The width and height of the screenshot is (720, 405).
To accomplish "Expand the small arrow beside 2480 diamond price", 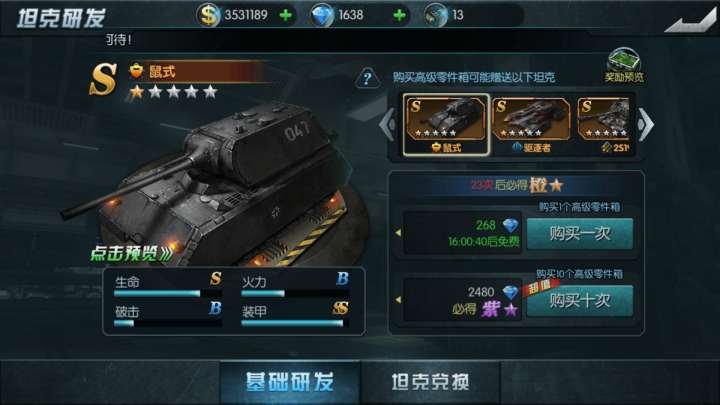I will click(398, 300).
